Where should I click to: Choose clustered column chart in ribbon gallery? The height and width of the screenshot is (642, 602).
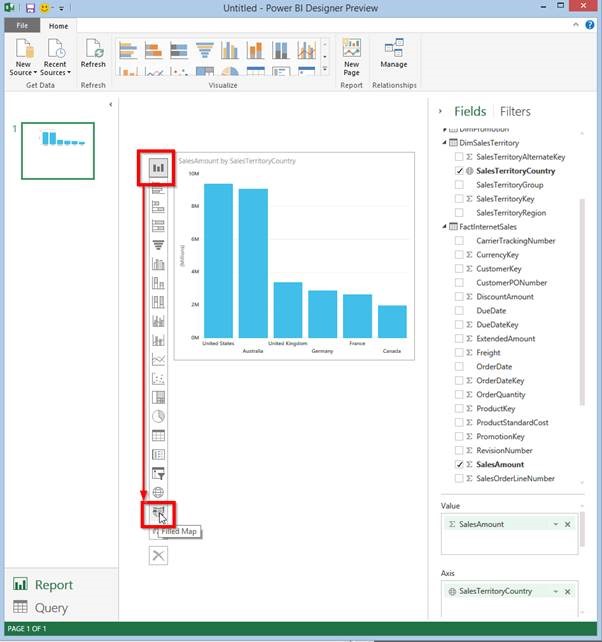click(230, 51)
